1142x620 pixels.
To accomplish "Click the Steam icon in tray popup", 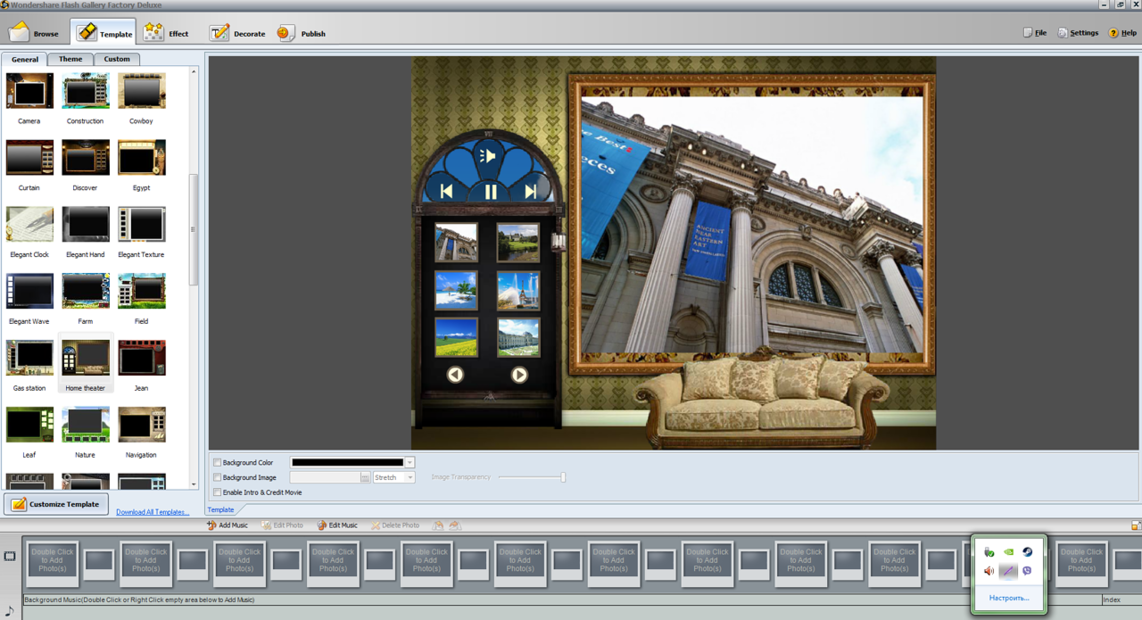I will (1027, 552).
